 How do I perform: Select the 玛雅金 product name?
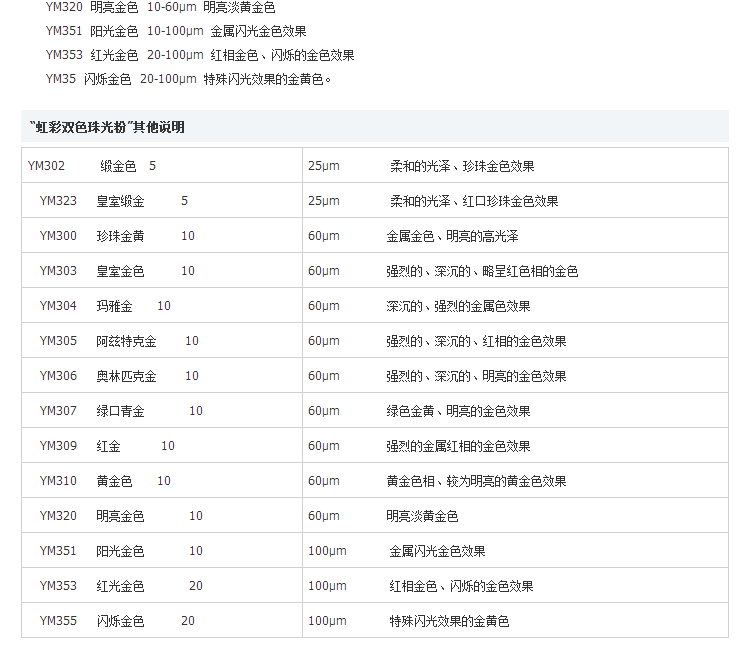point(114,306)
